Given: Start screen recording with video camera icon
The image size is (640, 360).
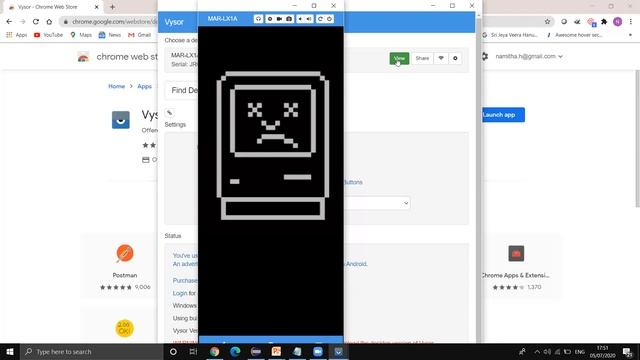Looking at the screenshot, I should [x=279, y=19].
